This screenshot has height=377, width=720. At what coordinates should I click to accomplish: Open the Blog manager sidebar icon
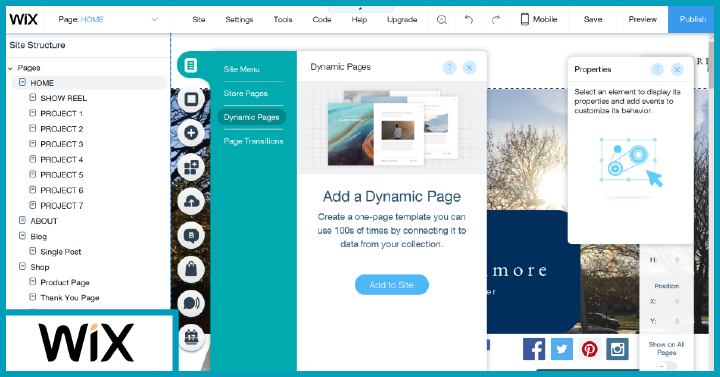point(191,235)
